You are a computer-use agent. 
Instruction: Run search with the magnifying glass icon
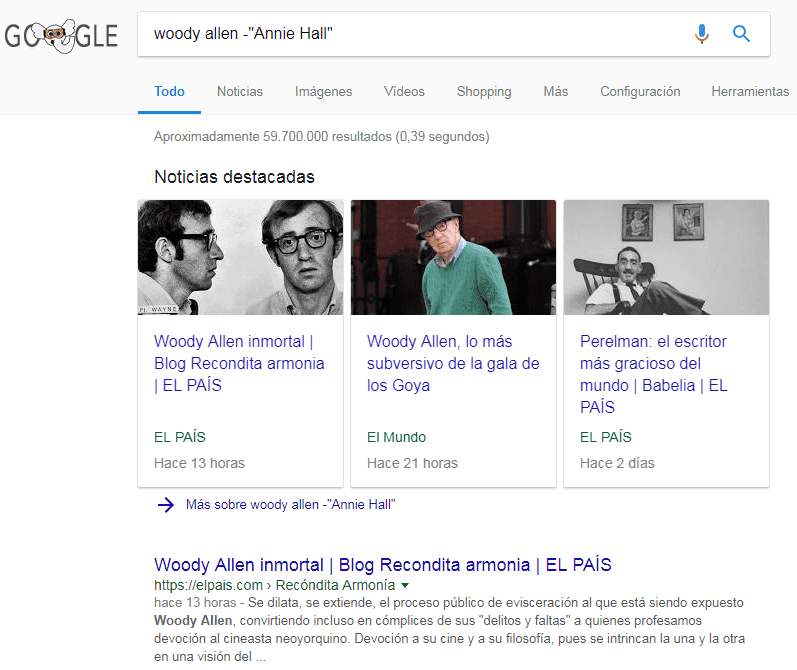click(741, 34)
